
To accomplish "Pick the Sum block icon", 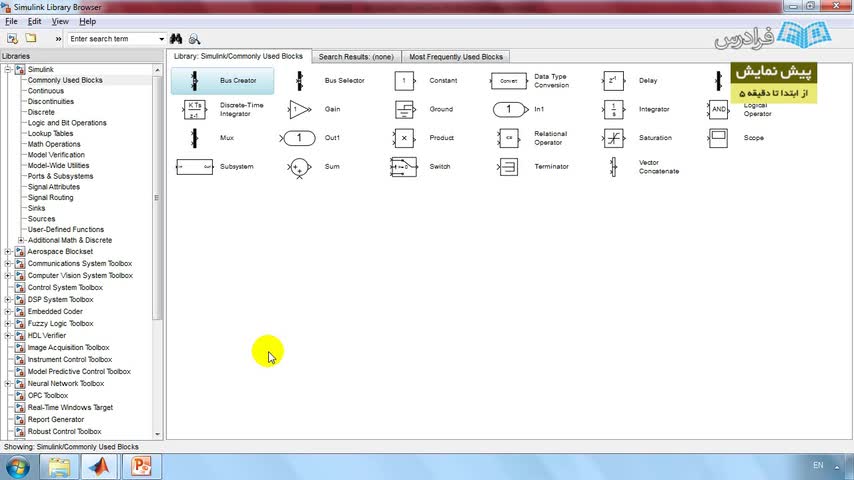I will pos(299,167).
